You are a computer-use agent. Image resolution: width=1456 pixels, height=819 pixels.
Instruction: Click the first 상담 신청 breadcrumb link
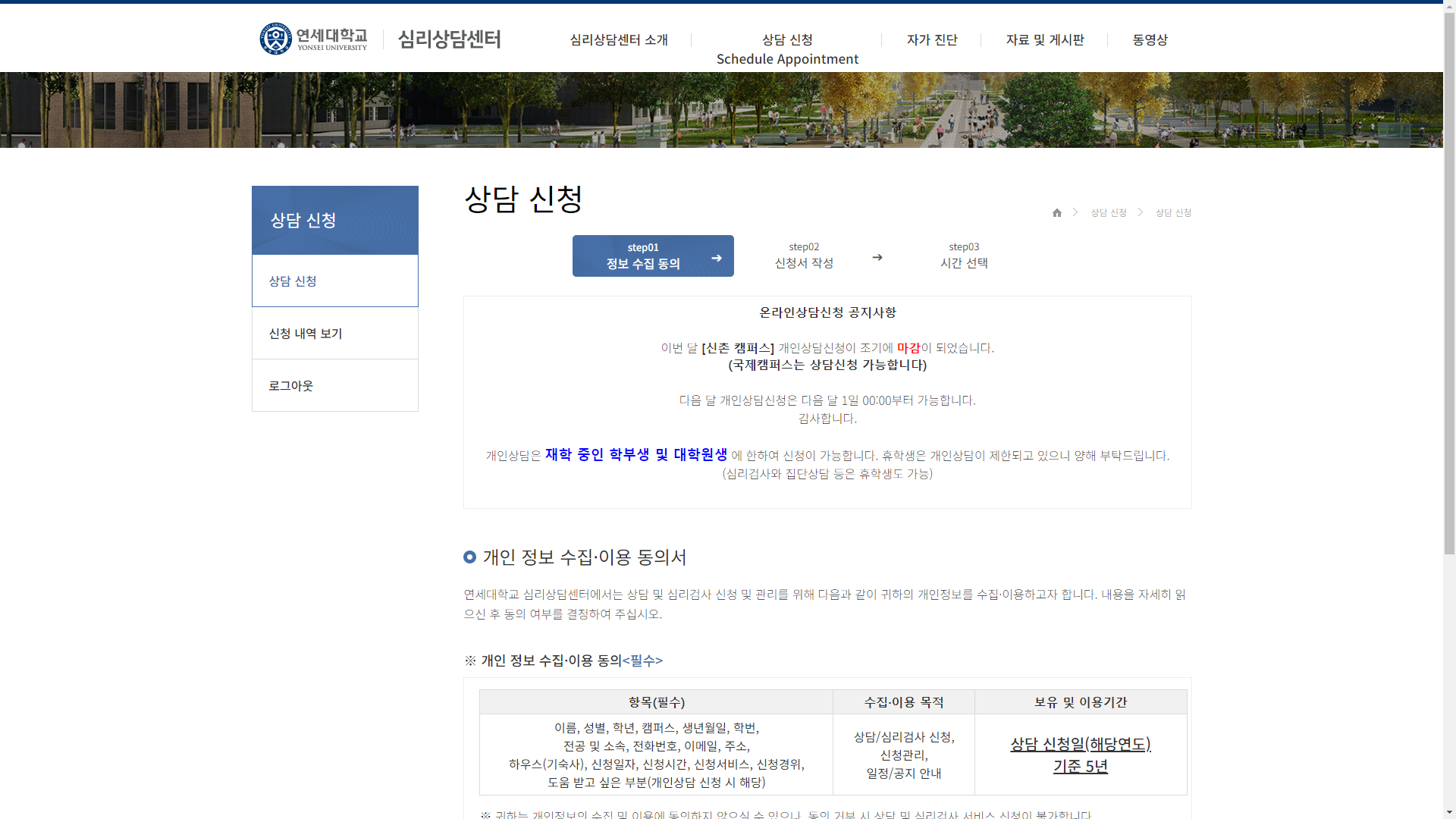click(x=1109, y=212)
